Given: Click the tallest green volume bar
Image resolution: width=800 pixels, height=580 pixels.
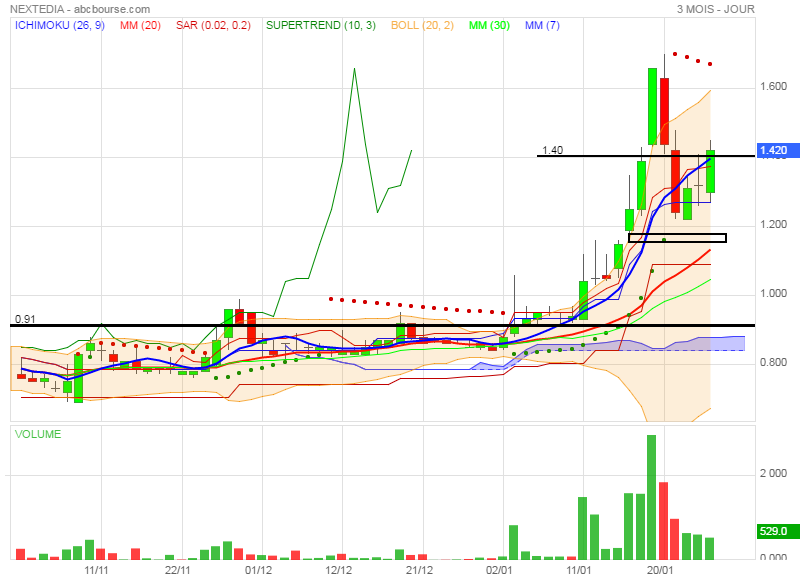Looking at the screenshot, I should click(652, 497).
